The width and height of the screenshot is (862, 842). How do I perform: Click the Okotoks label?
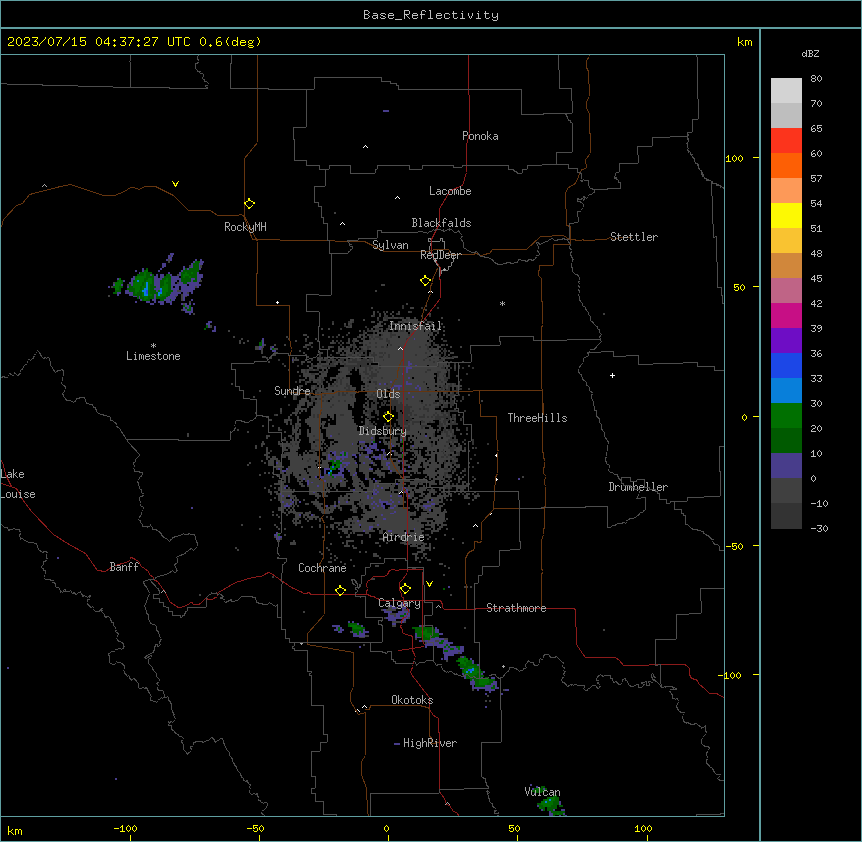(412, 700)
